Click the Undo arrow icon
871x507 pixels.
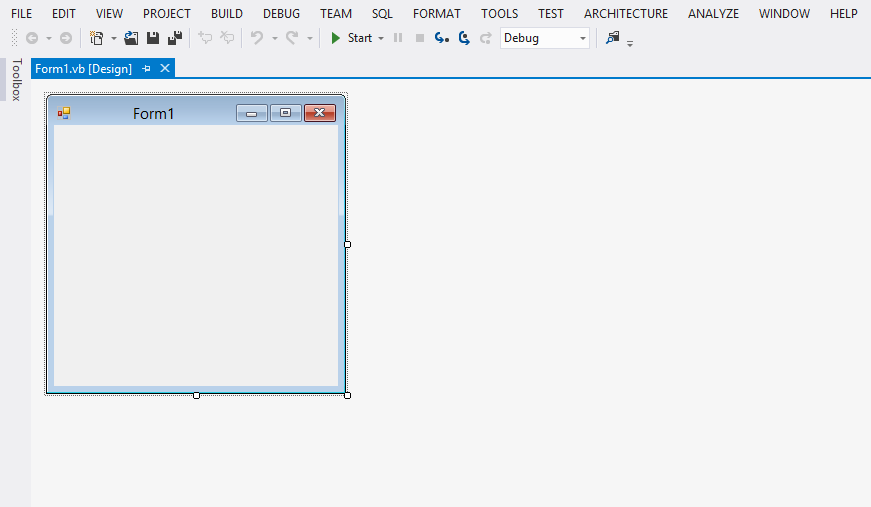(257, 38)
